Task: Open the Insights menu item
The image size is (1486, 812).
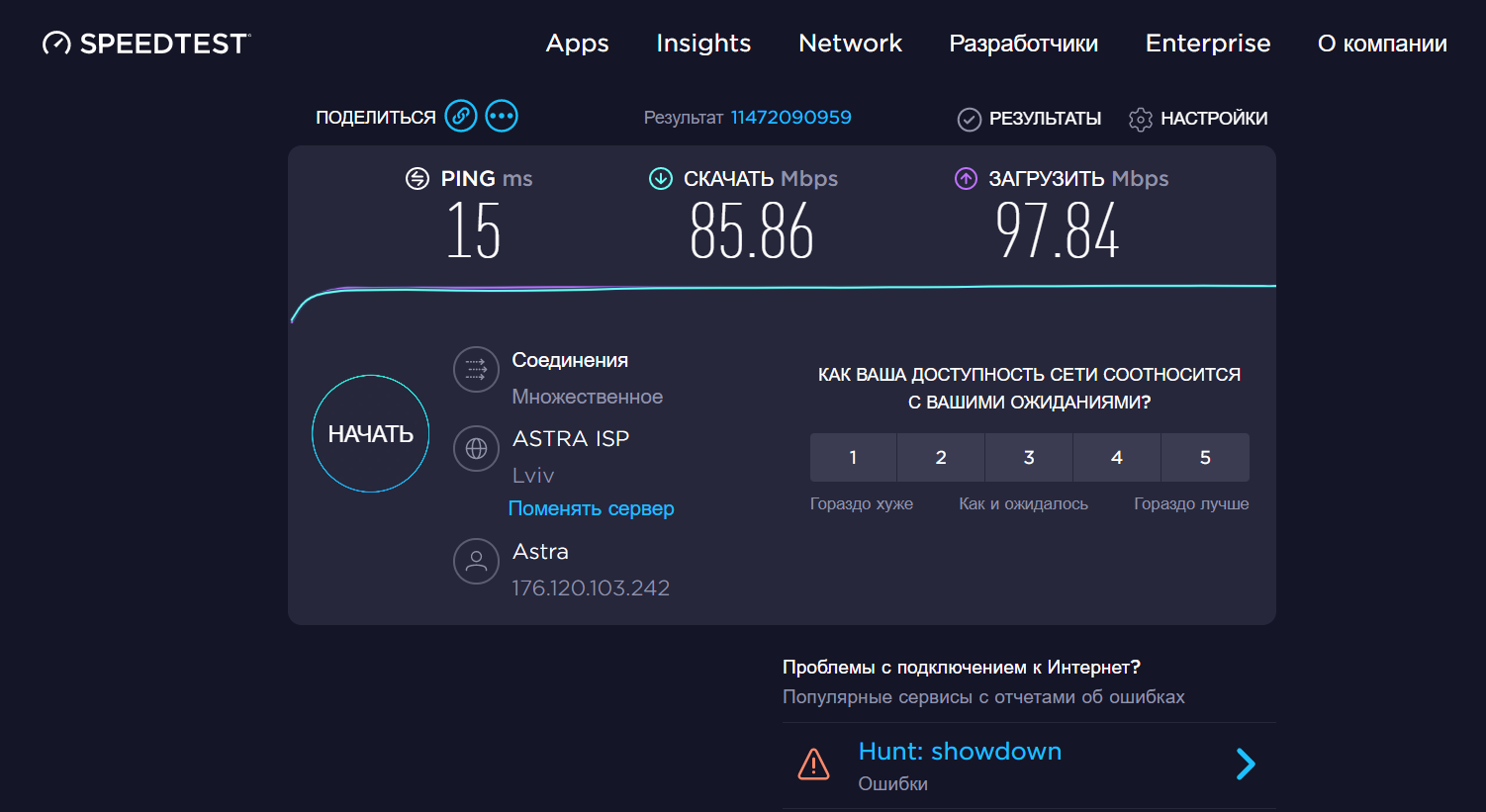Action: (703, 44)
